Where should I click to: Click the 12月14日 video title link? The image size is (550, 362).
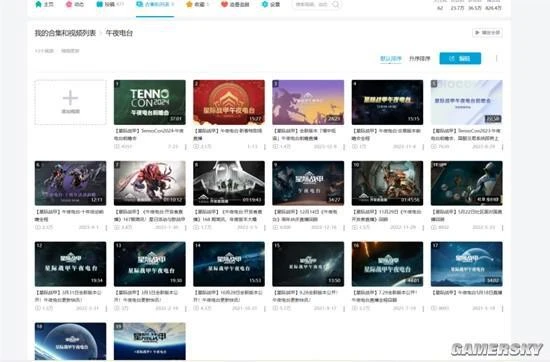pos(305,215)
